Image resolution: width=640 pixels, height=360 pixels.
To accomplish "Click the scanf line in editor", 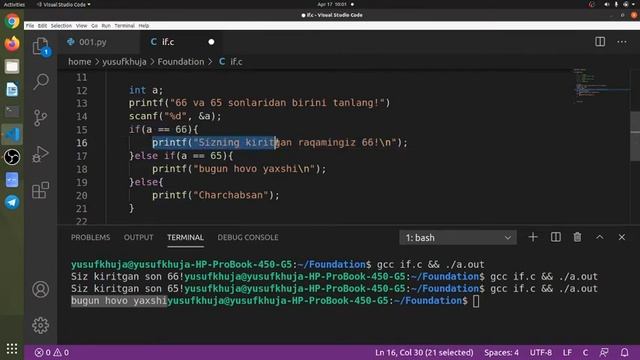I will click(175, 116).
